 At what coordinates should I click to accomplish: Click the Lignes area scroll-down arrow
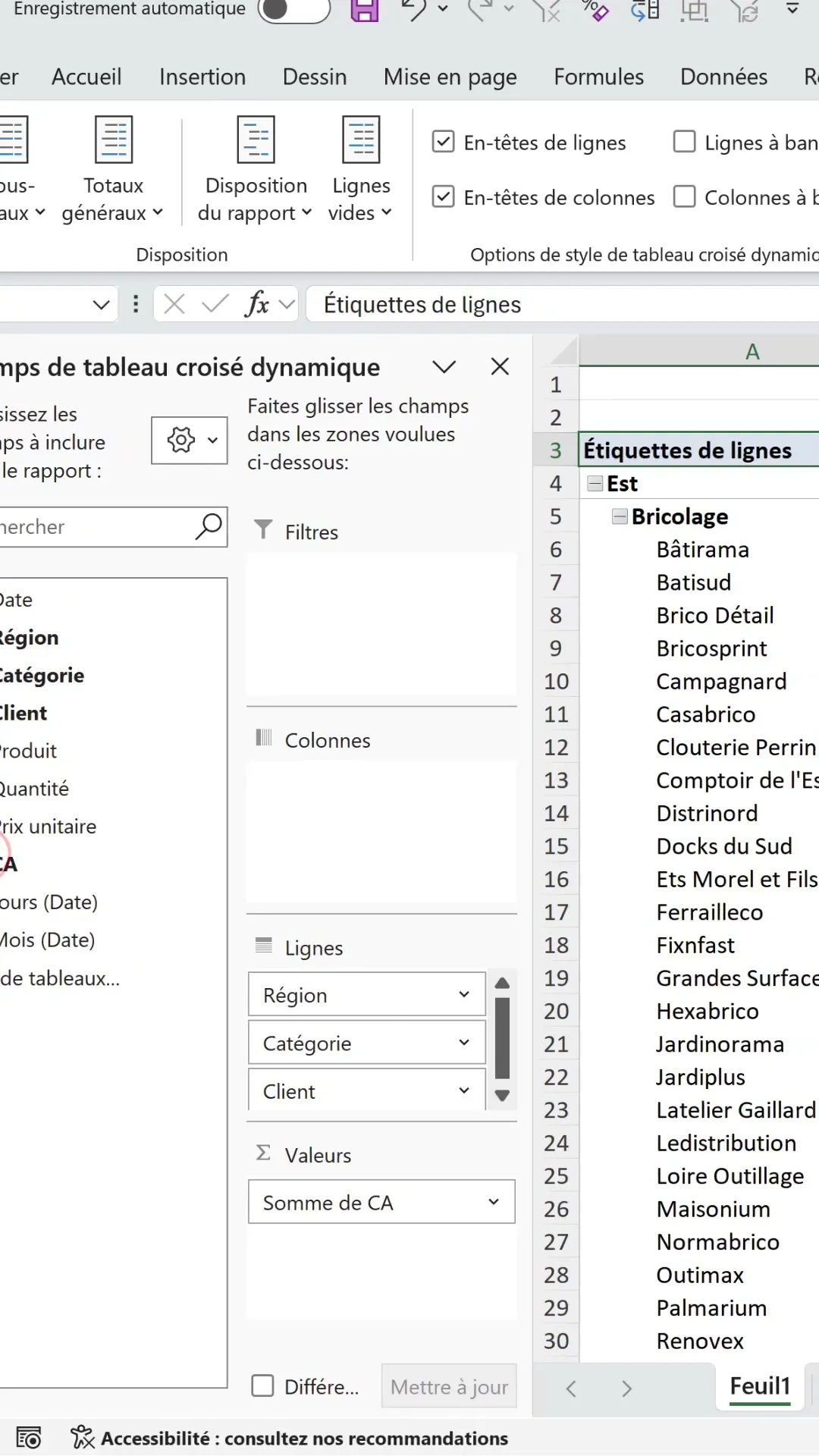tap(502, 1095)
